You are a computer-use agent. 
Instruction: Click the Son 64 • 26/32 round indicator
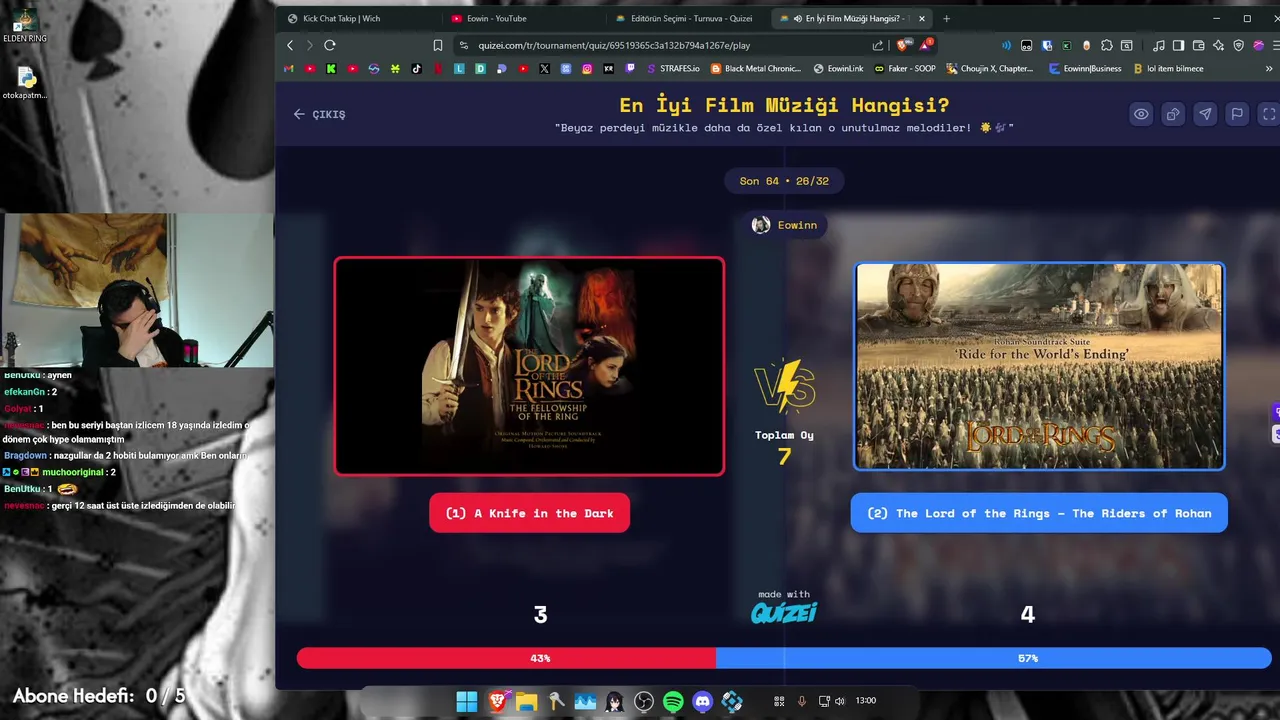784,181
